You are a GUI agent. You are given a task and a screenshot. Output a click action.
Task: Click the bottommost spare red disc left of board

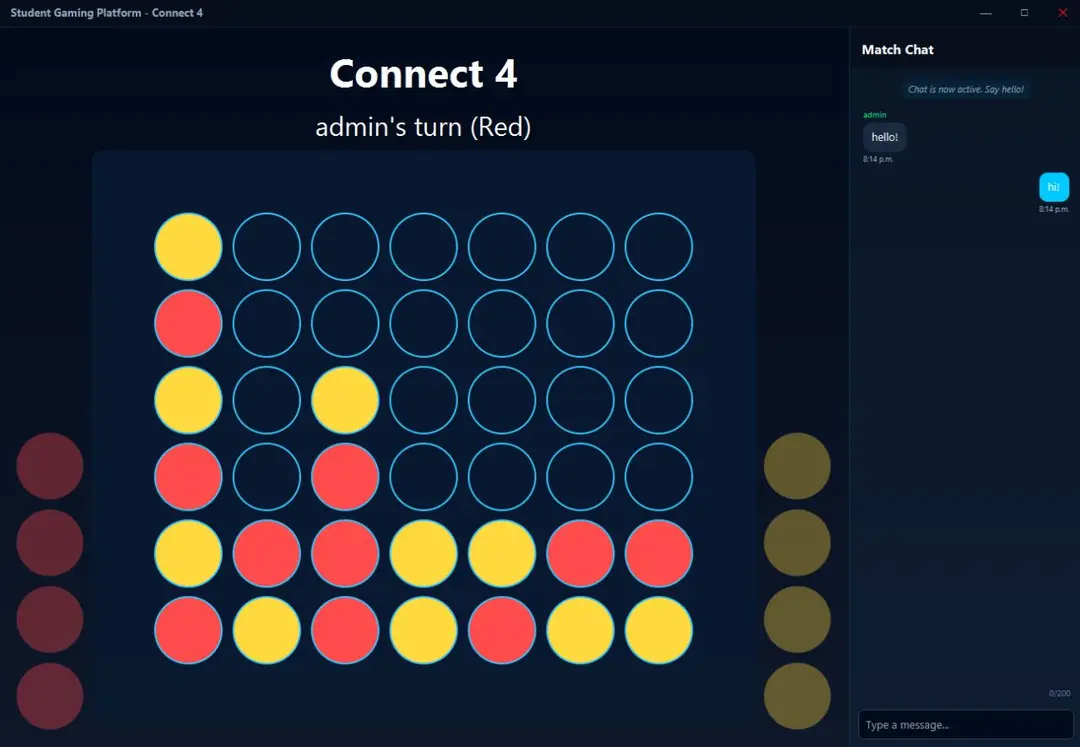point(50,696)
